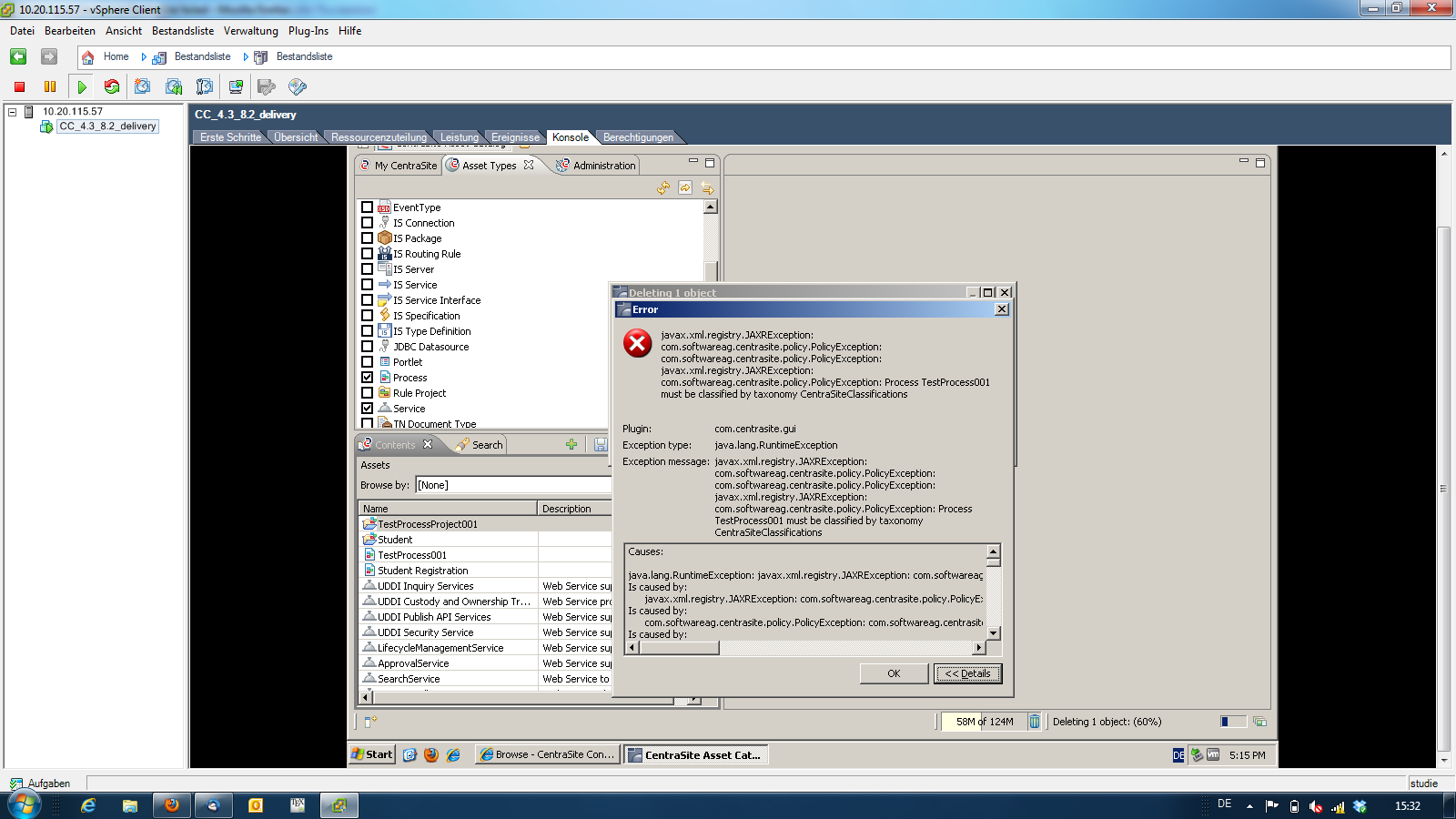Image resolution: width=1456 pixels, height=819 pixels.
Task: Click OK in the Error dialog
Action: tap(894, 673)
